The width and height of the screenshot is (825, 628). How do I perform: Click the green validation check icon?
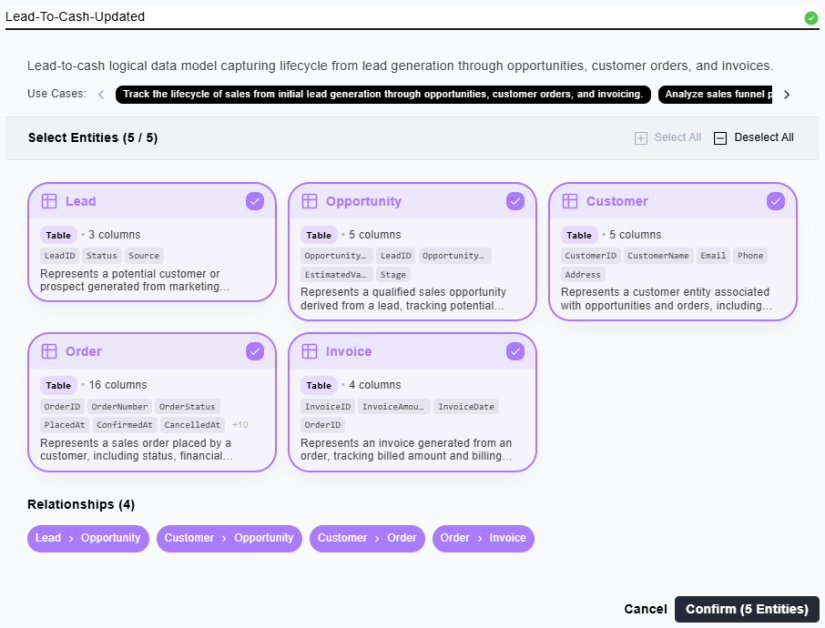[x=811, y=18]
